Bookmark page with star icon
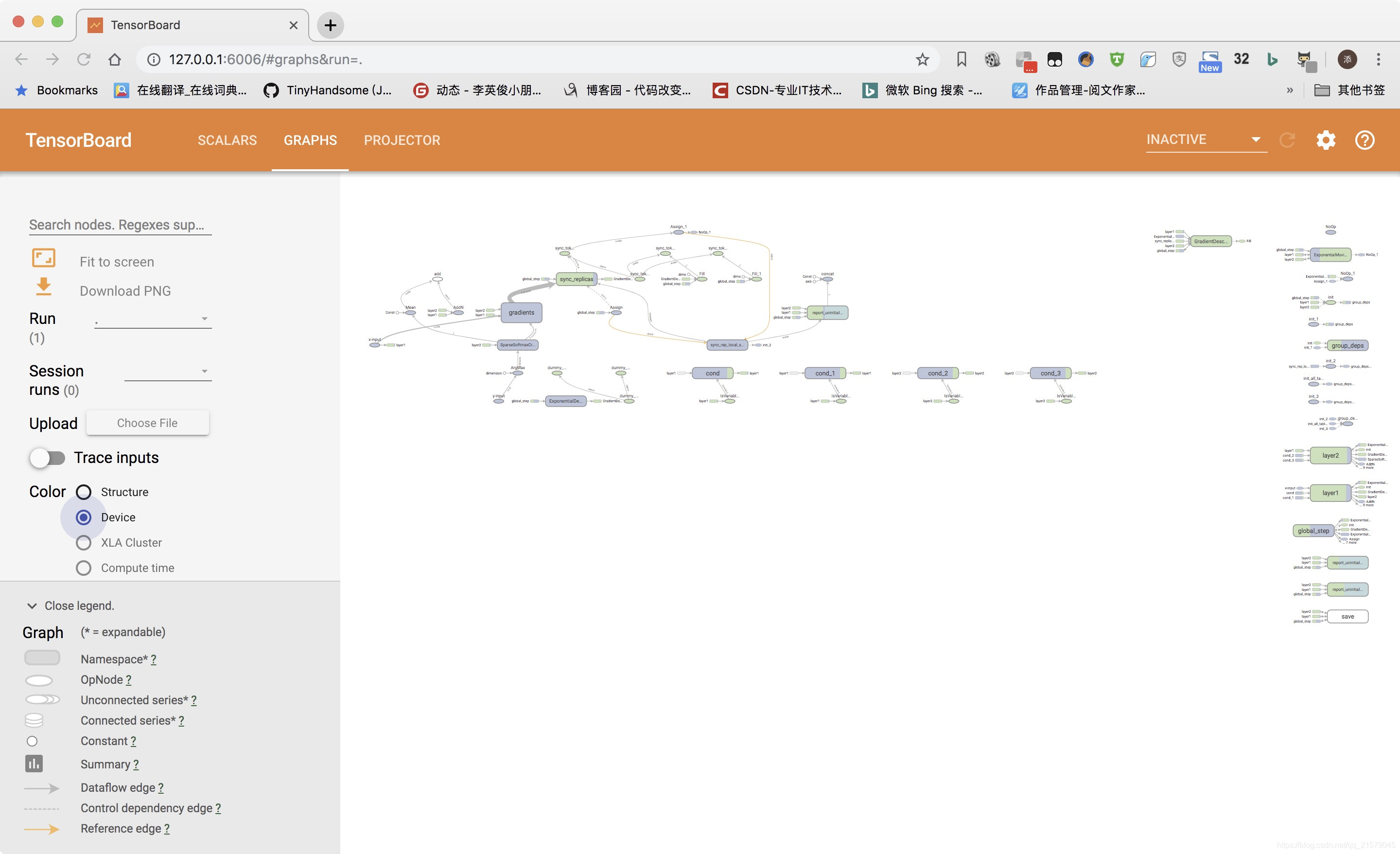The width and height of the screenshot is (1400, 854). coord(922,59)
